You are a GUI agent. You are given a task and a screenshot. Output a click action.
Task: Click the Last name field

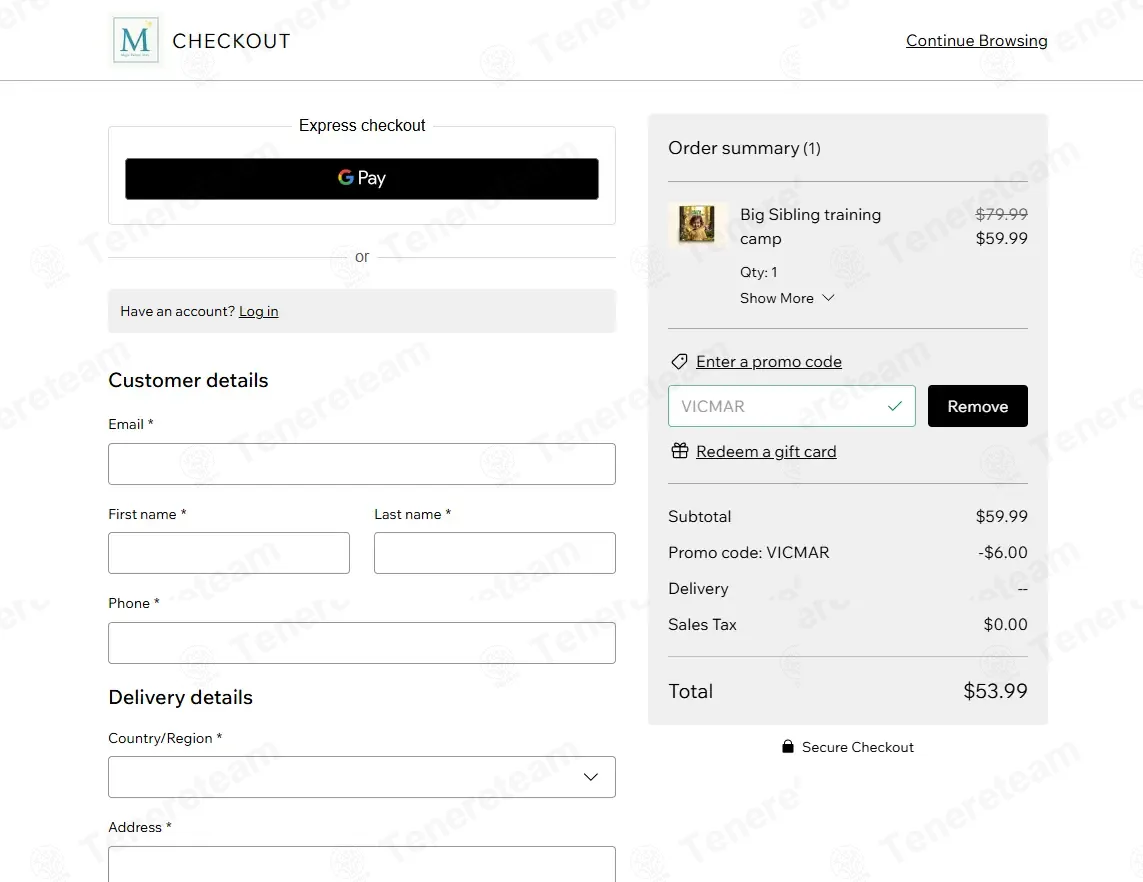pos(494,553)
